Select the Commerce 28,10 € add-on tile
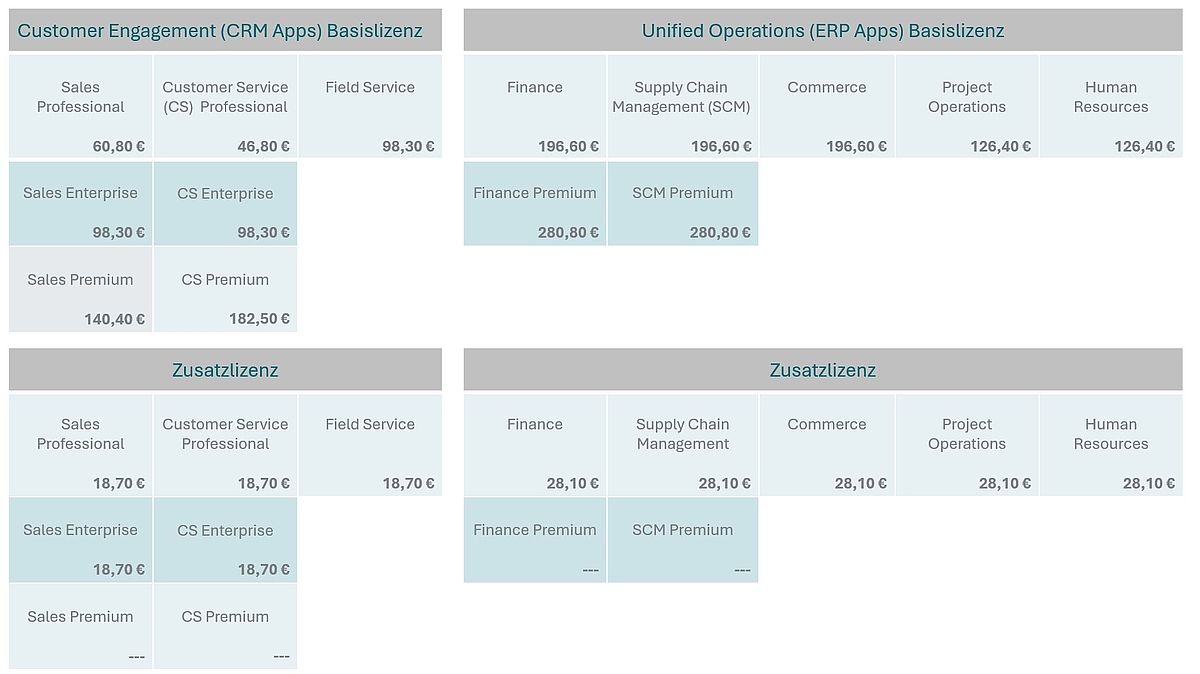Screen dimensions: 1200x674 (826, 444)
